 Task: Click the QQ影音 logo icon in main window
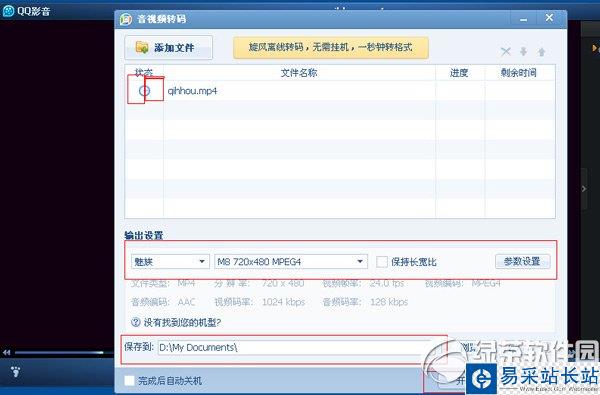click(x=8, y=11)
